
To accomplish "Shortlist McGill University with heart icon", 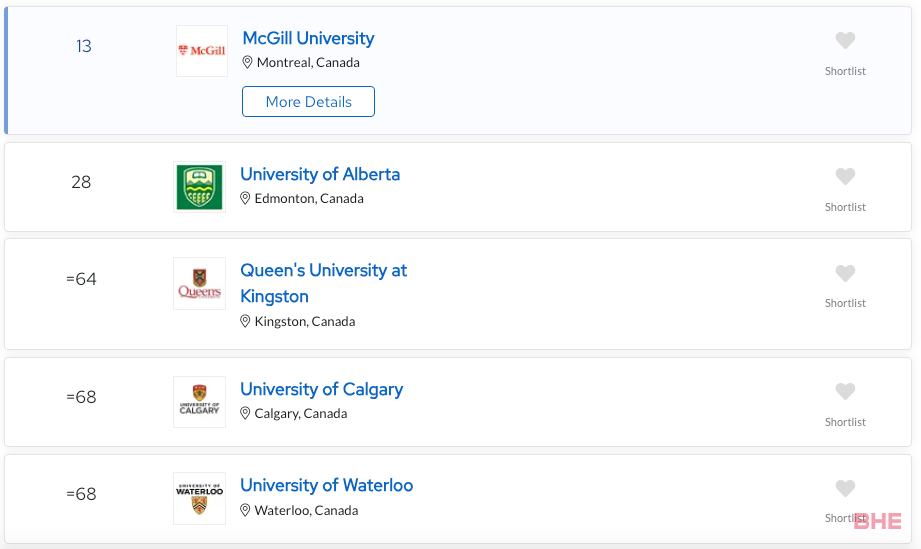I will [x=845, y=41].
